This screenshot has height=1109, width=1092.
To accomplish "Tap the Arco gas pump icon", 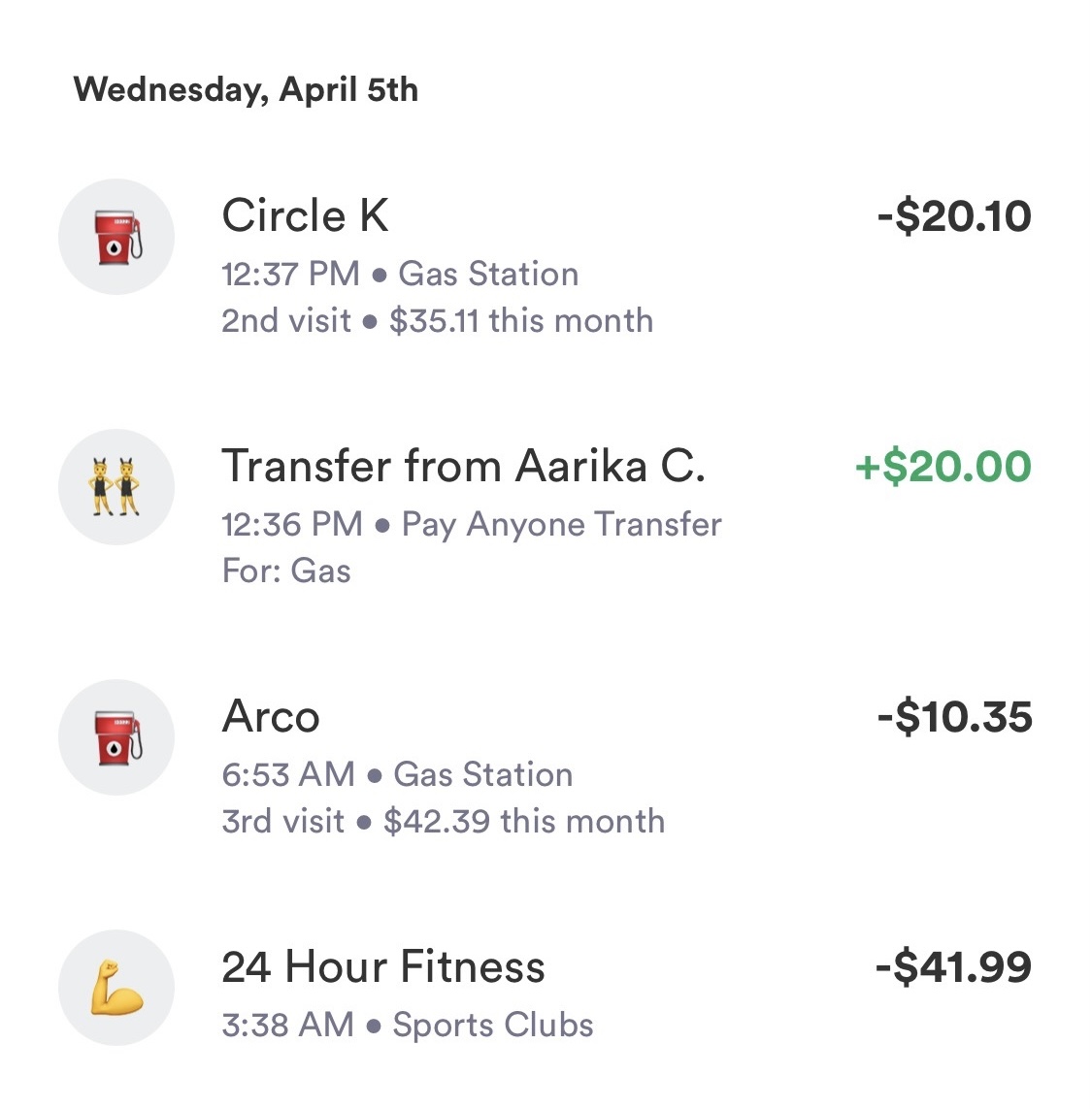I will click(116, 737).
